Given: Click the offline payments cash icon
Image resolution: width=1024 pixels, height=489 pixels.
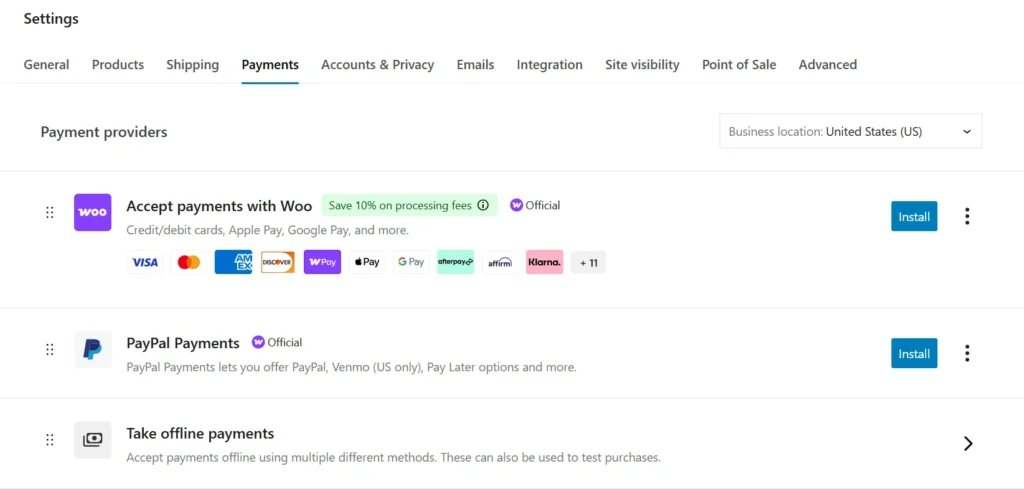Looking at the screenshot, I should tap(92, 439).
